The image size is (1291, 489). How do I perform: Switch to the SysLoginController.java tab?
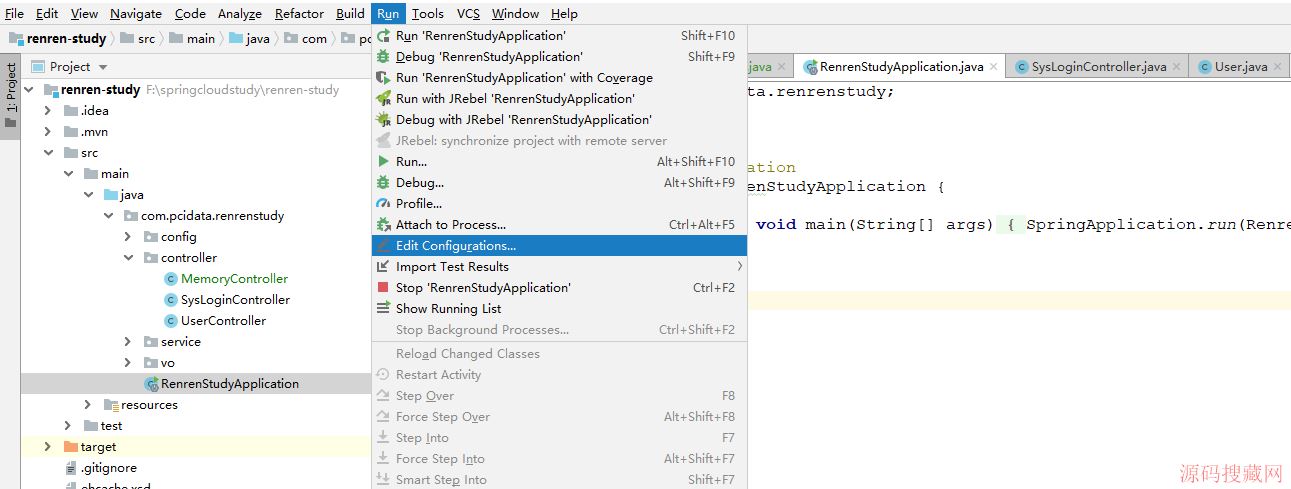(x=1098, y=67)
